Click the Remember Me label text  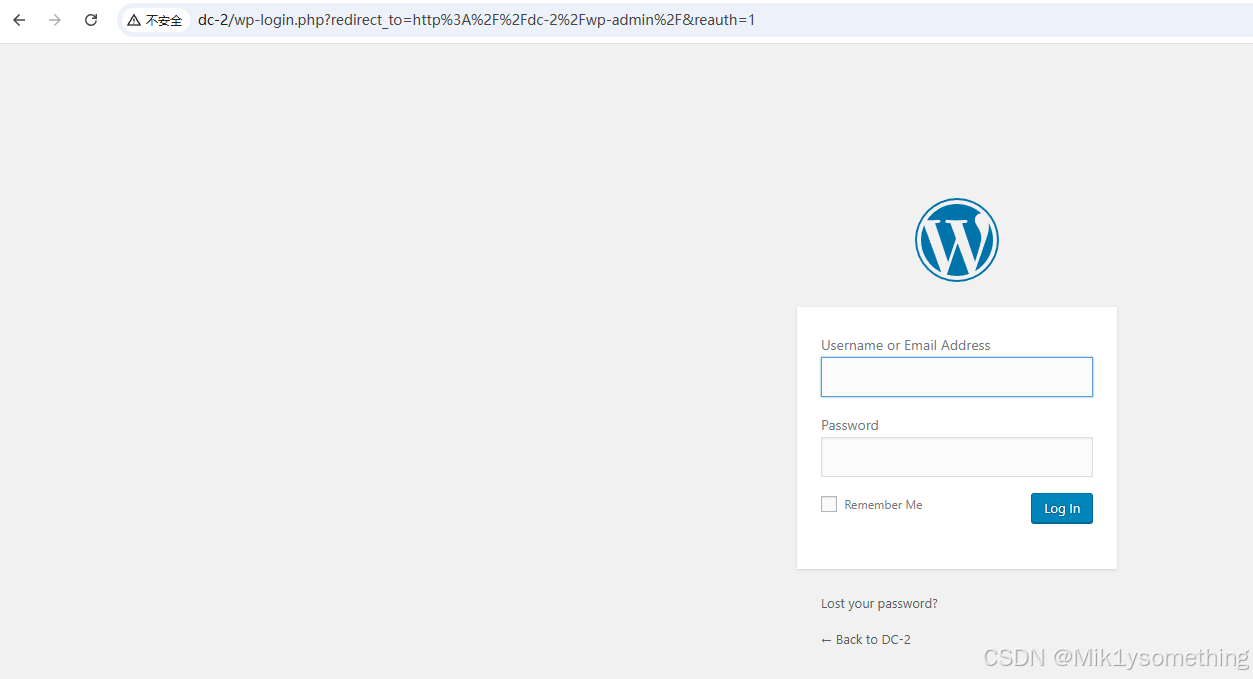pos(883,505)
